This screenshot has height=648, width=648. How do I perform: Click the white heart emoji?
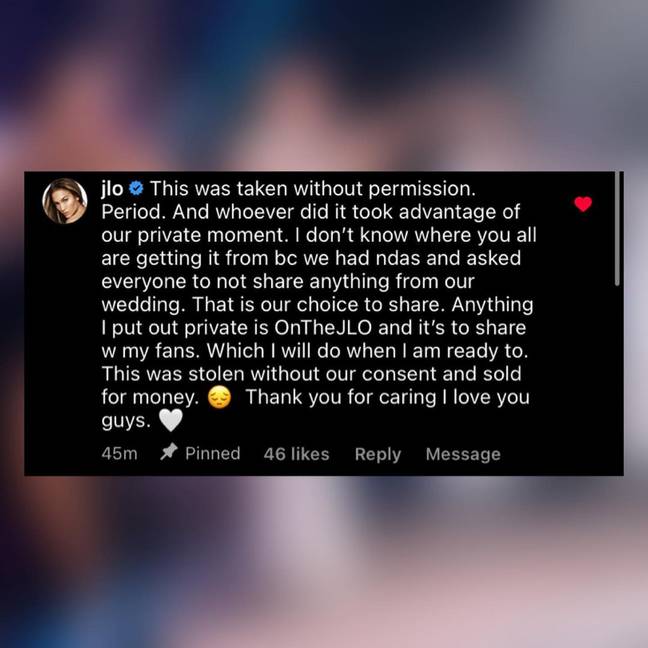tap(171, 420)
